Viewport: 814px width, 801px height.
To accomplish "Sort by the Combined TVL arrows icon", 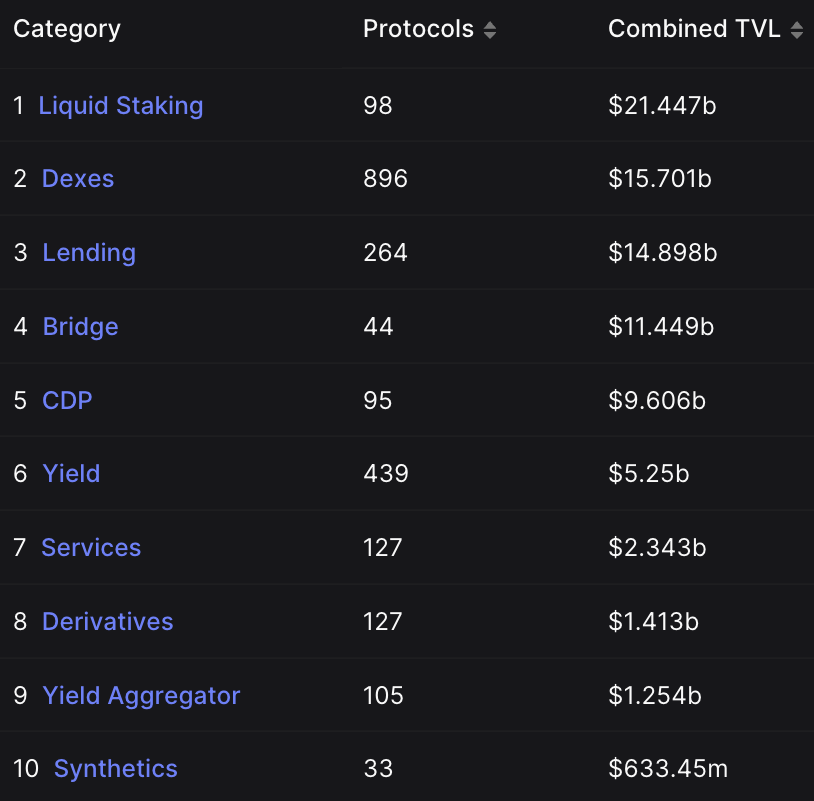I will [797, 31].
